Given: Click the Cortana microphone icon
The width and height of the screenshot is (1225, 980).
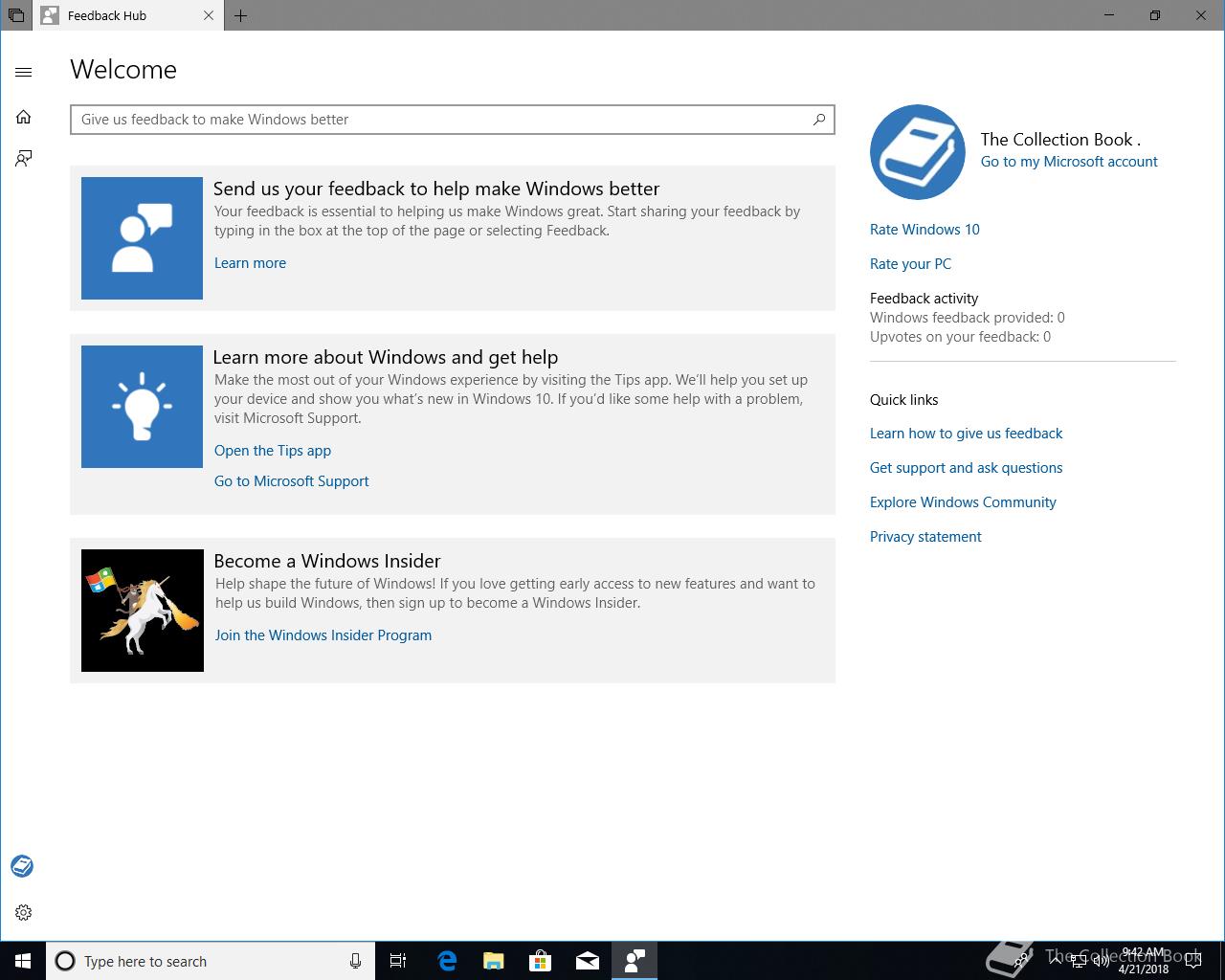Looking at the screenshot, I should (x=355, y=961).
